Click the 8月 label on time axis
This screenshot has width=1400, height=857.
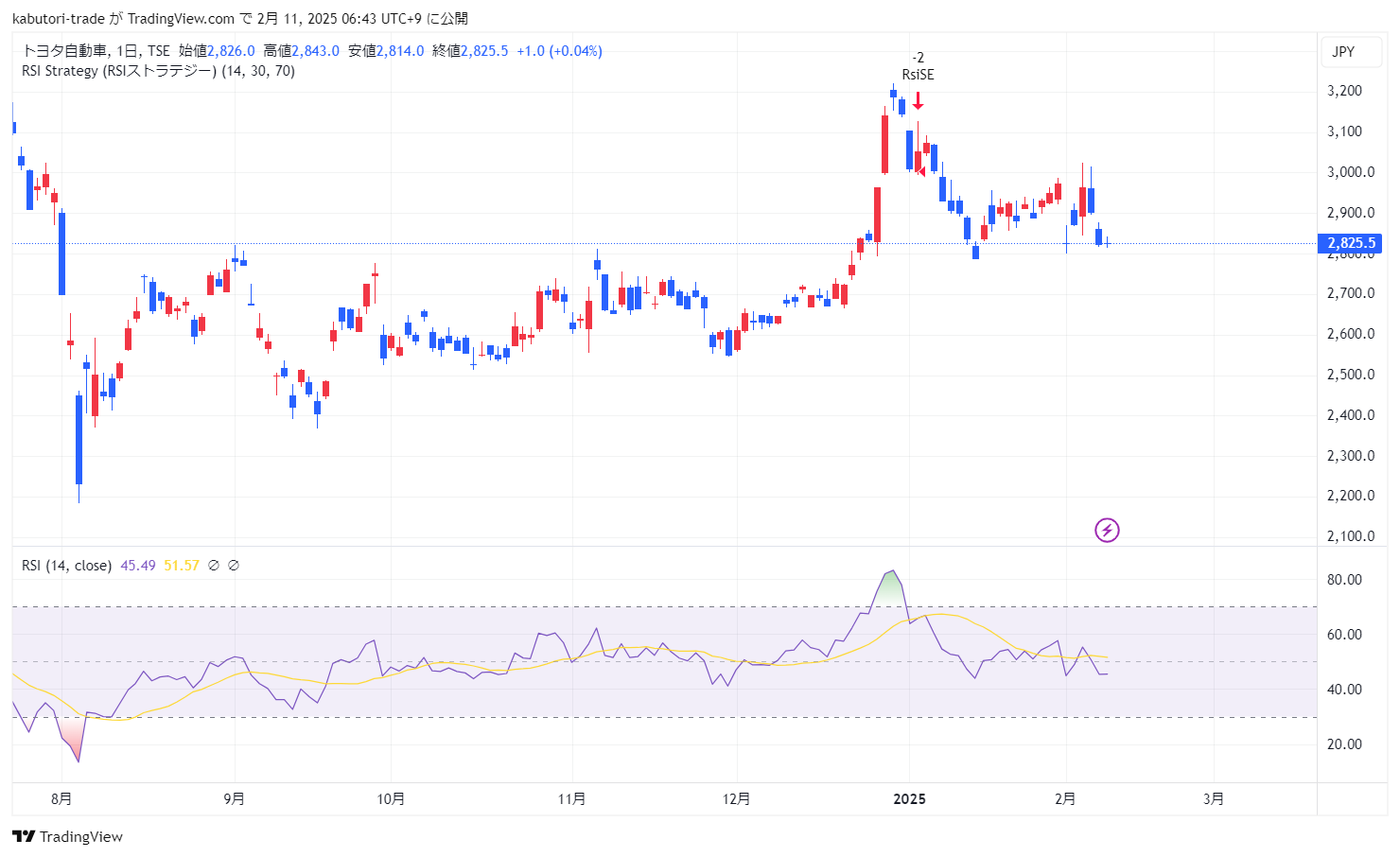point(61,799)
